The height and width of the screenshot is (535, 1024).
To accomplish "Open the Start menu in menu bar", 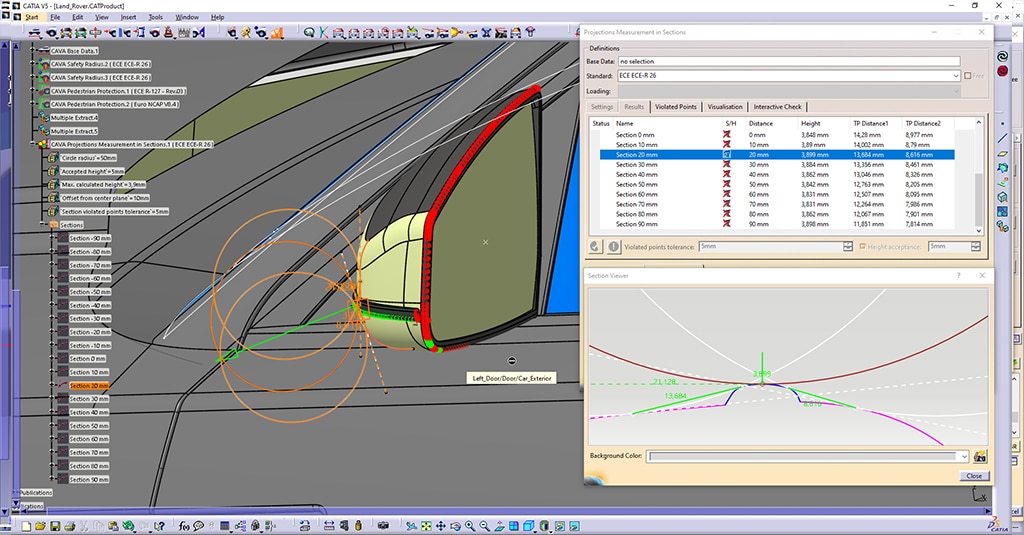I will click(31, 17).
